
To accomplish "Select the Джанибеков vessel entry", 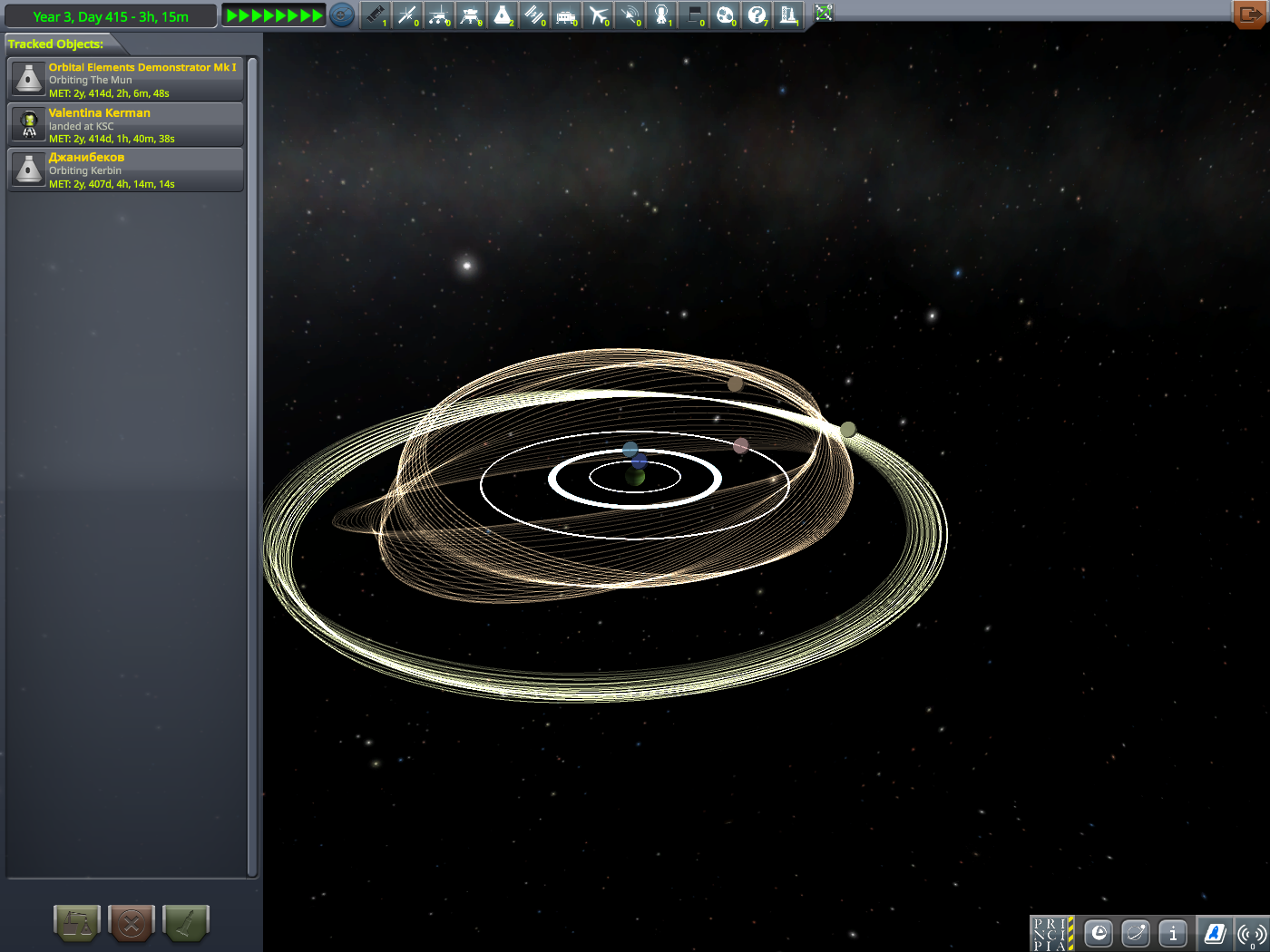I will click(x=126, y=170).
